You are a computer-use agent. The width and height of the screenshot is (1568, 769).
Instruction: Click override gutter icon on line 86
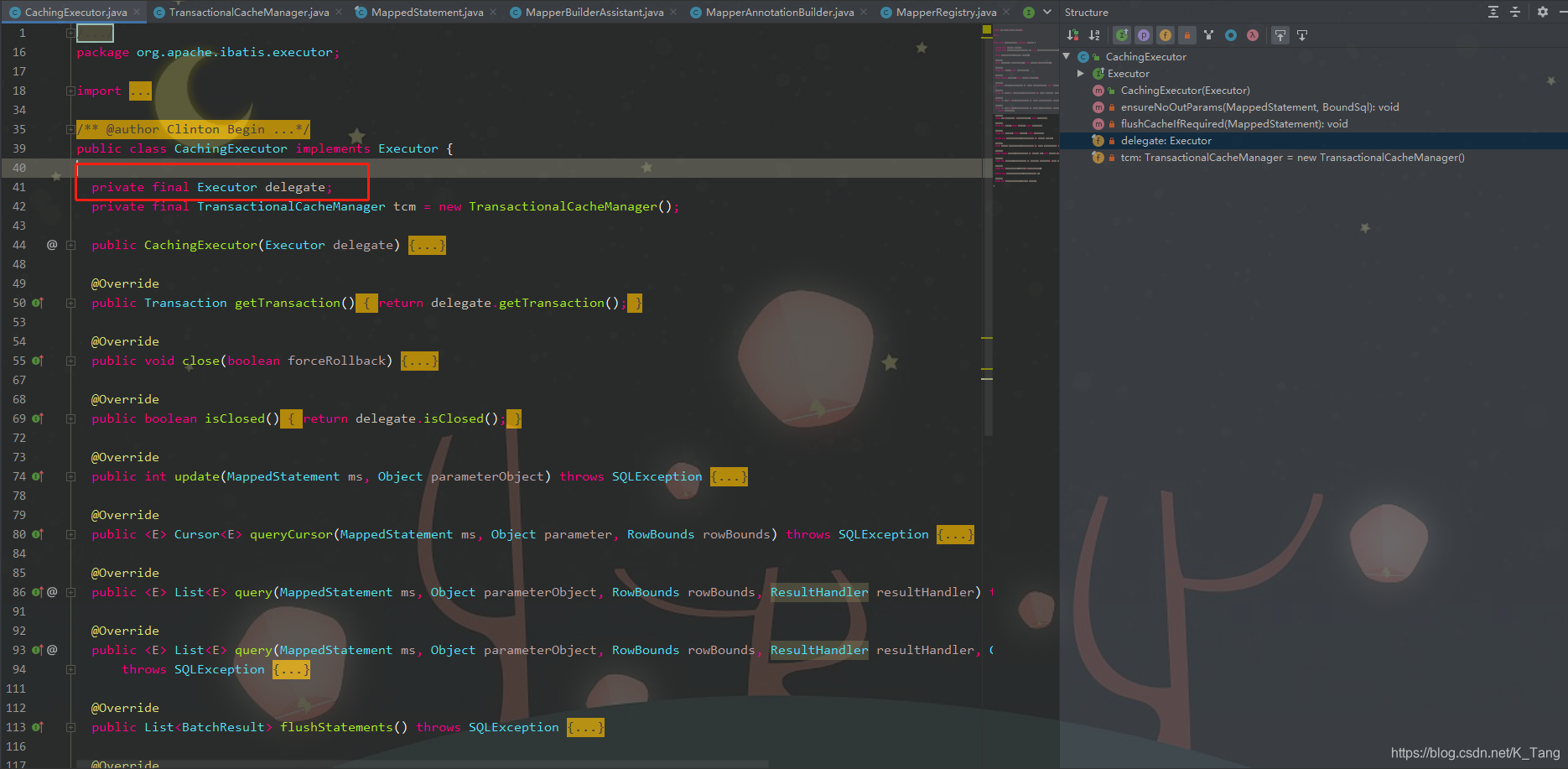[x=38, y=592]
